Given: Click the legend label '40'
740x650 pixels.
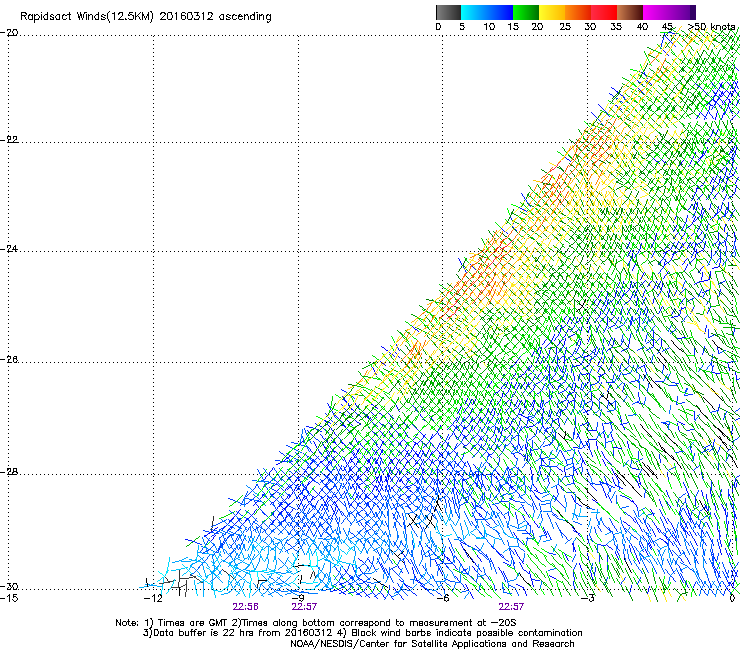Looking at the screenshot, I should (x=642, y=27).
